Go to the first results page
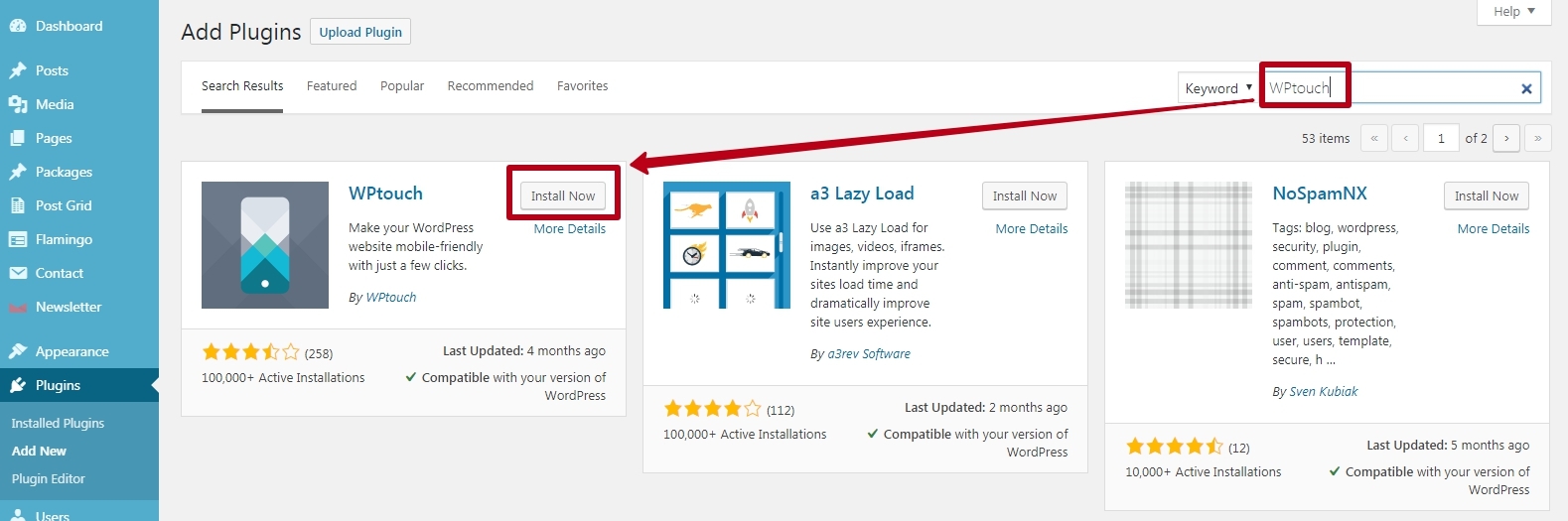Image resolution: width=1568 pixels, height=521 pixels. (x=1374, y=138)
